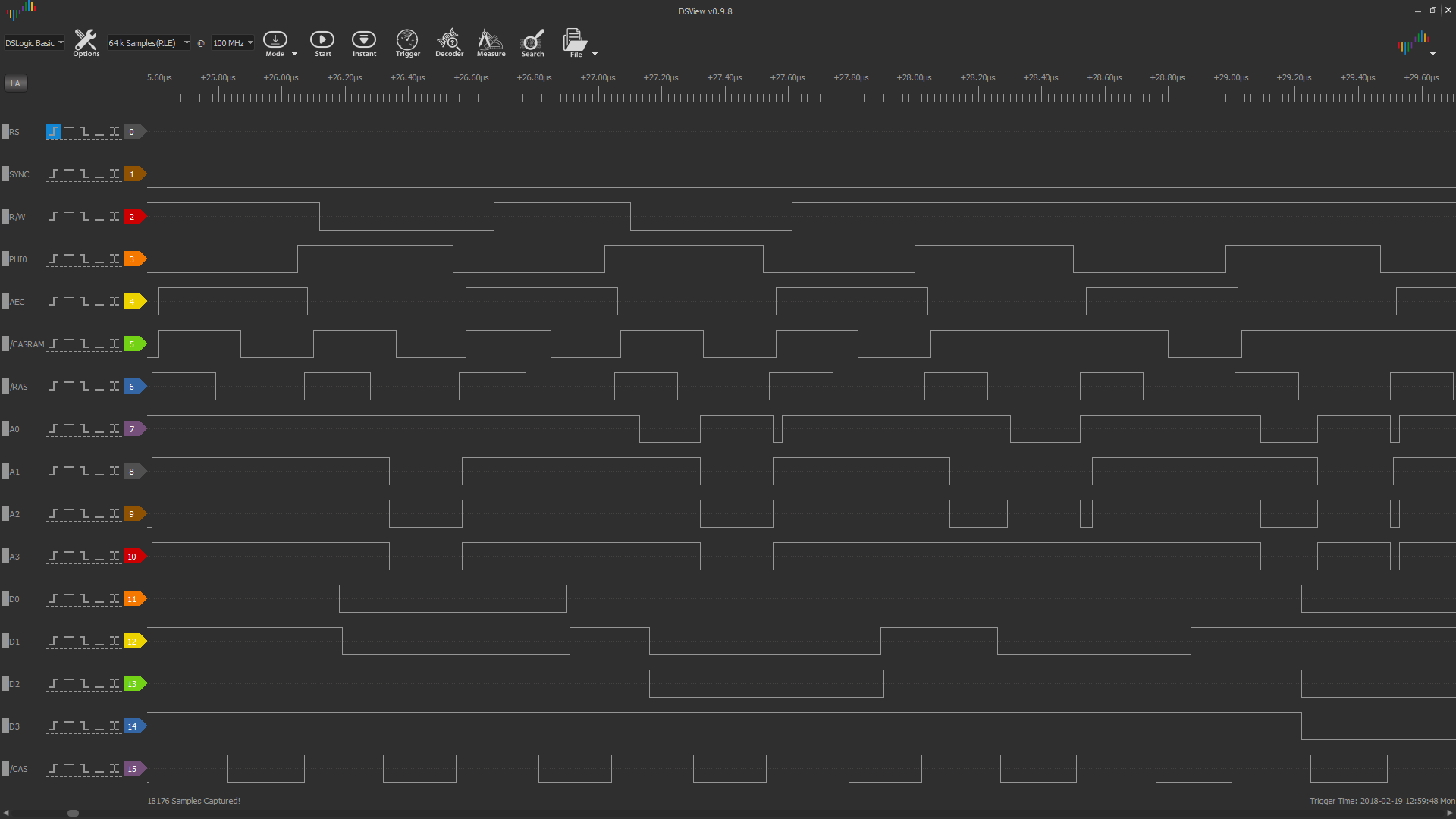Toggle rising edge trigger on RS channel

(54, 131)
